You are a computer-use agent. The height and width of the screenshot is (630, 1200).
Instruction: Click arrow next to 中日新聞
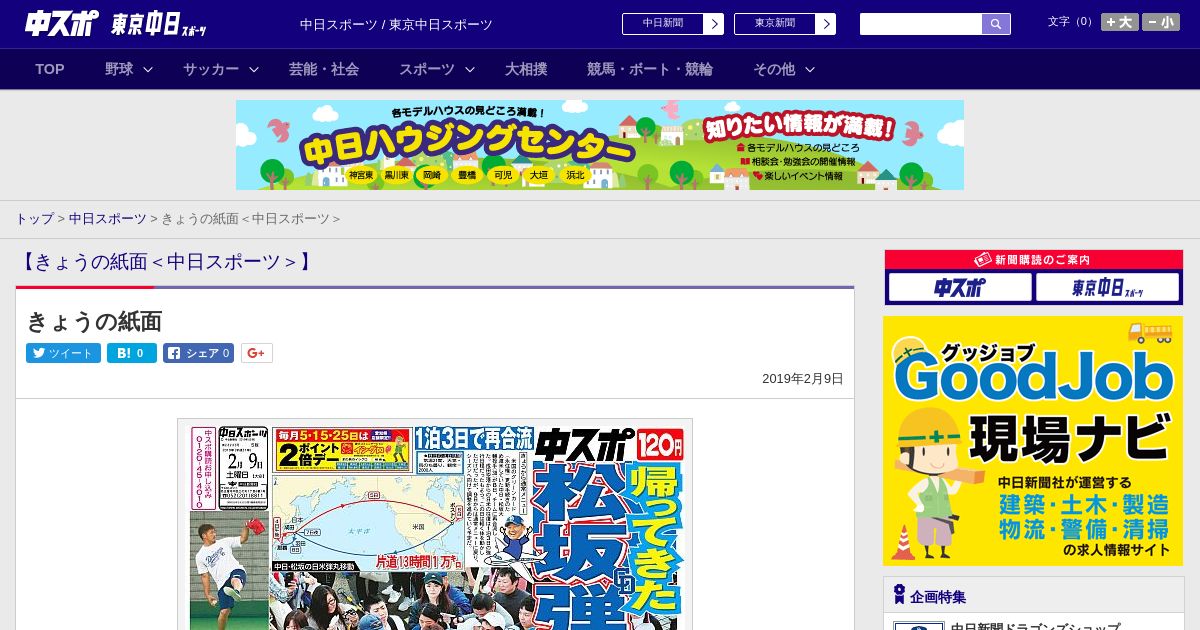(714, 24)
